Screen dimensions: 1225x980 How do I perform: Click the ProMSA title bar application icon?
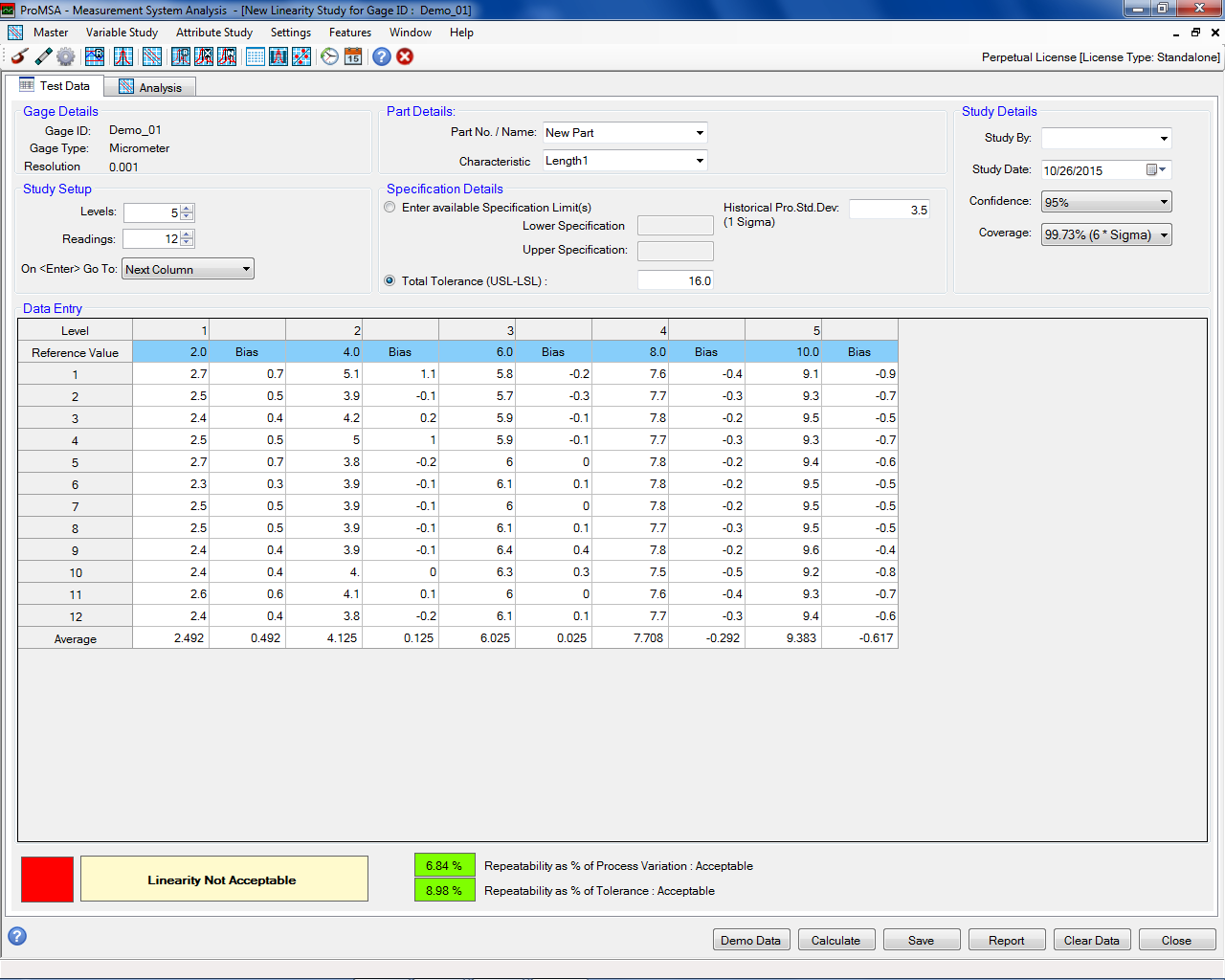tap(9, 10)
